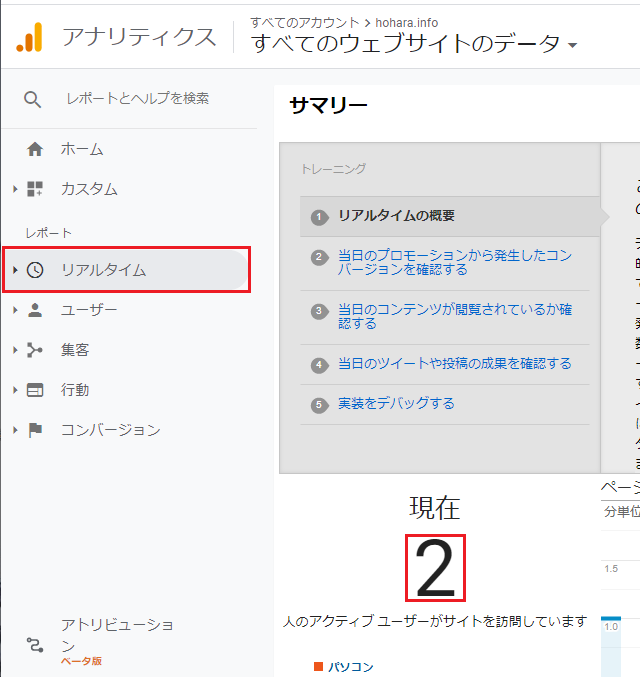The image size is (640, 677).
Task: Expand the カスタム section arrow
Action: (x=15, y=189)
